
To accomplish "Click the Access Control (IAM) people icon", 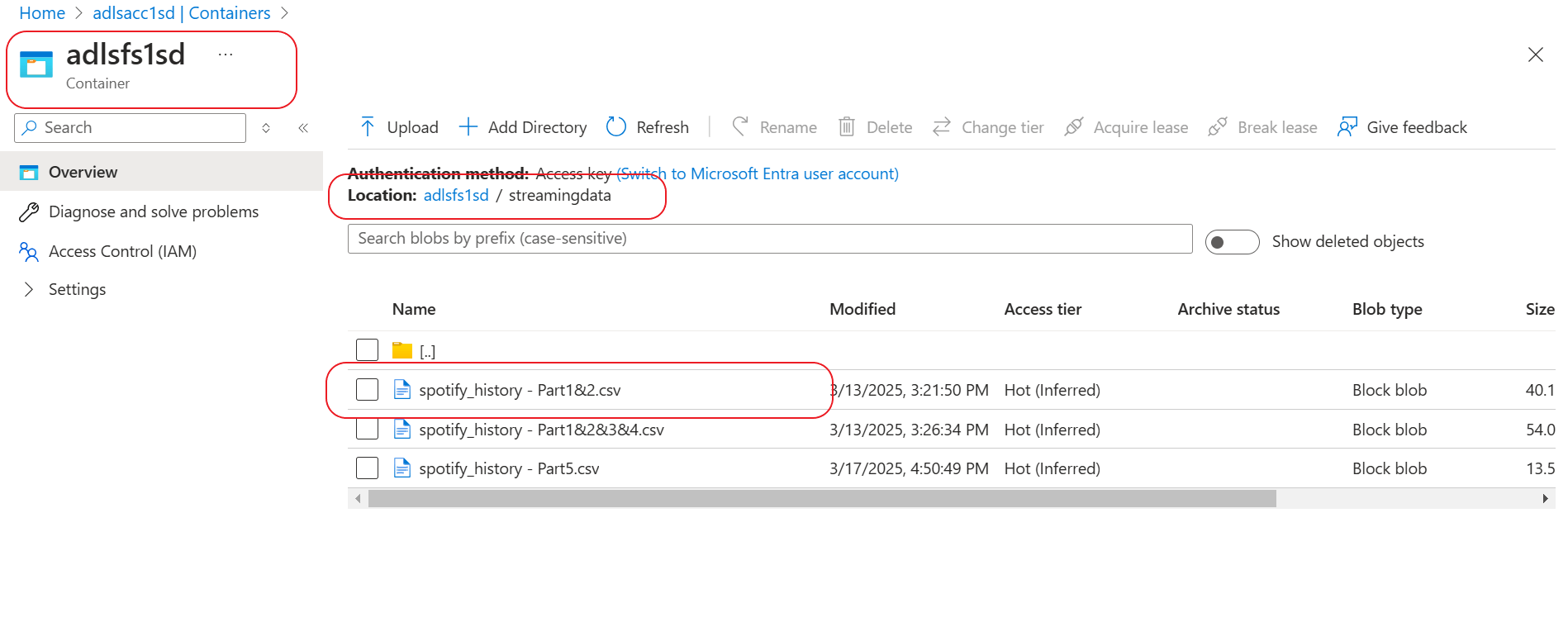I will pos(29,252).
